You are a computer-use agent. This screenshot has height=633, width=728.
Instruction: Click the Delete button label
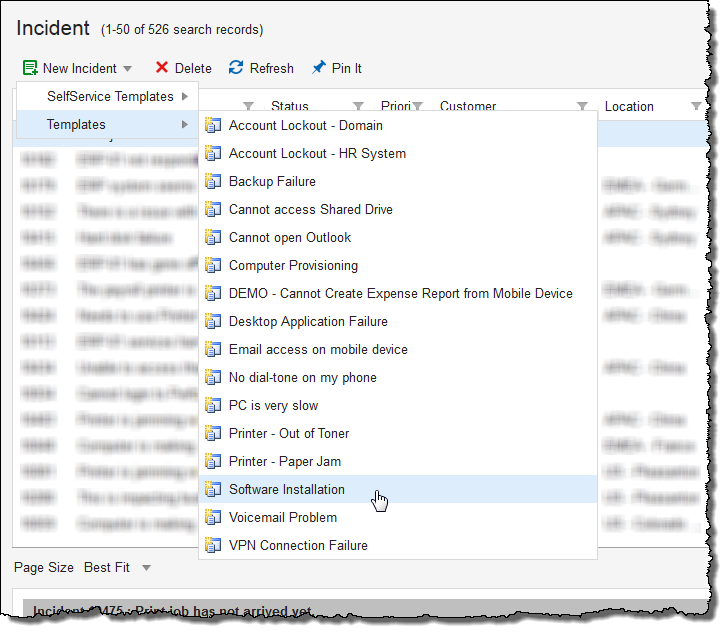193,68
